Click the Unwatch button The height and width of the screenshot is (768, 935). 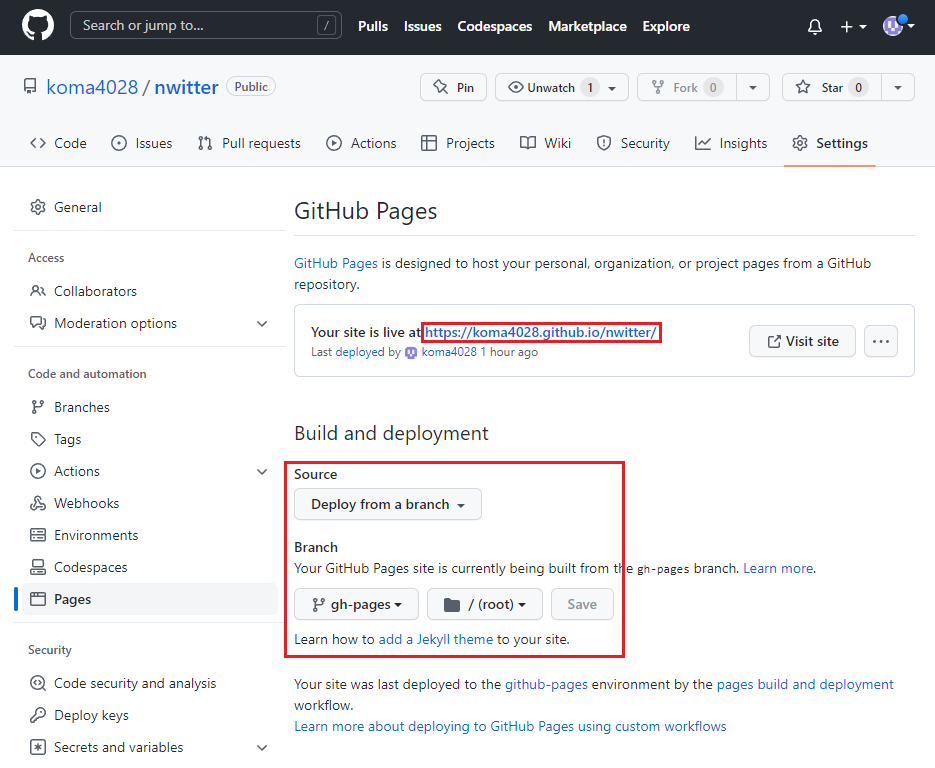click(x=562, y=87)
